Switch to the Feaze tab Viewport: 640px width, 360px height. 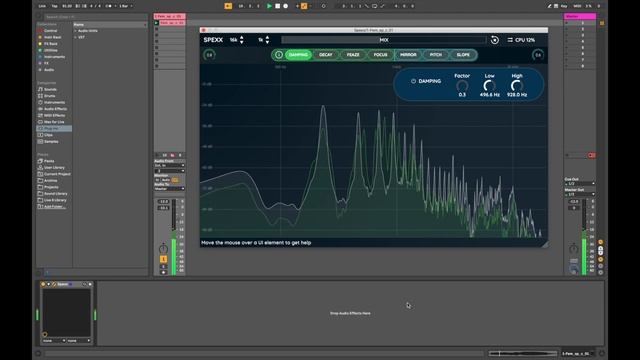353,55
